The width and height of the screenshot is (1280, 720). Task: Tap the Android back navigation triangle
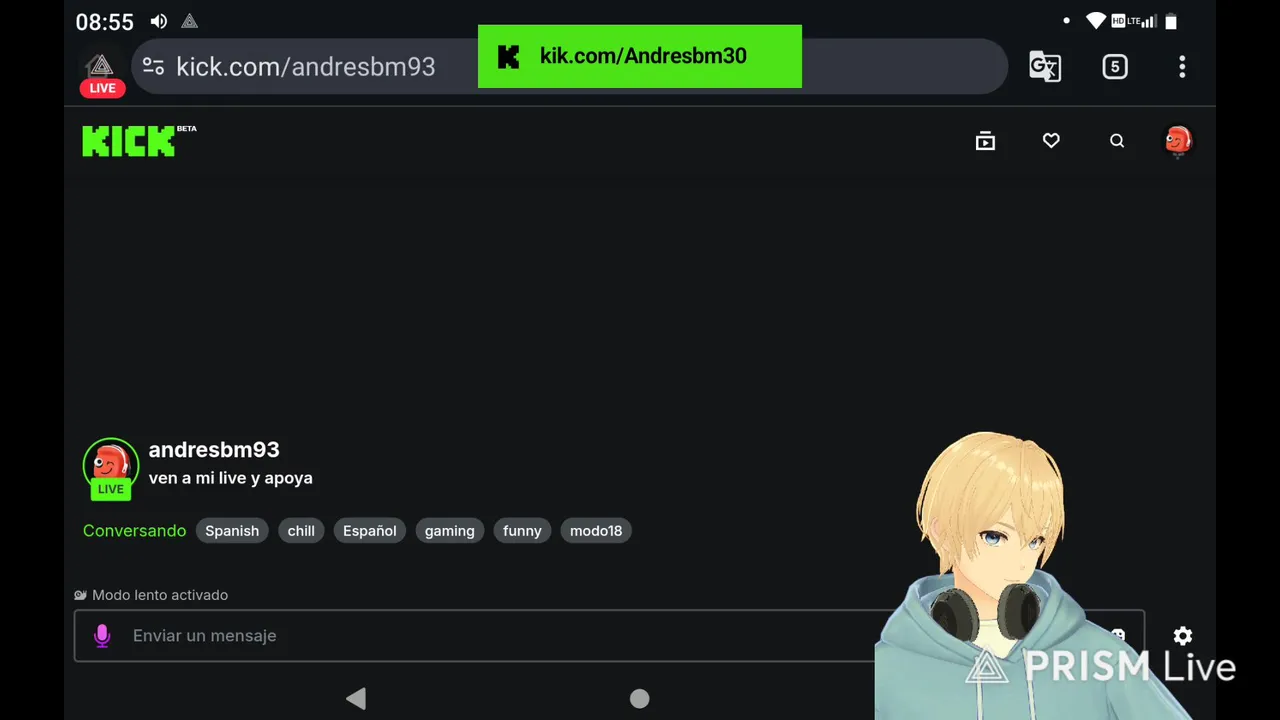(x=356, y=698)
